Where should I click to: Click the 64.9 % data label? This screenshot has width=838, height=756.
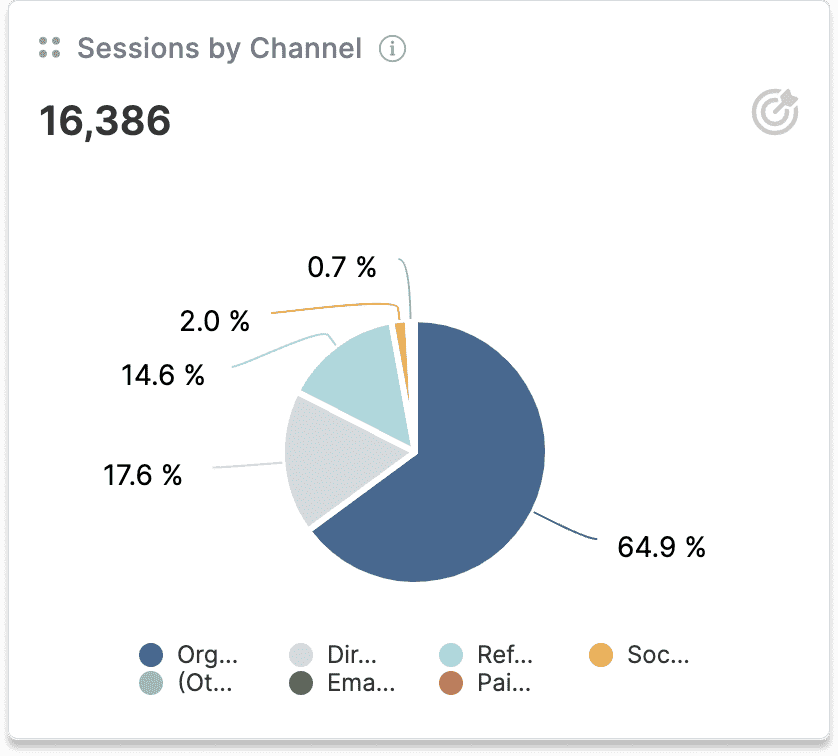click(x=661, y=547)
